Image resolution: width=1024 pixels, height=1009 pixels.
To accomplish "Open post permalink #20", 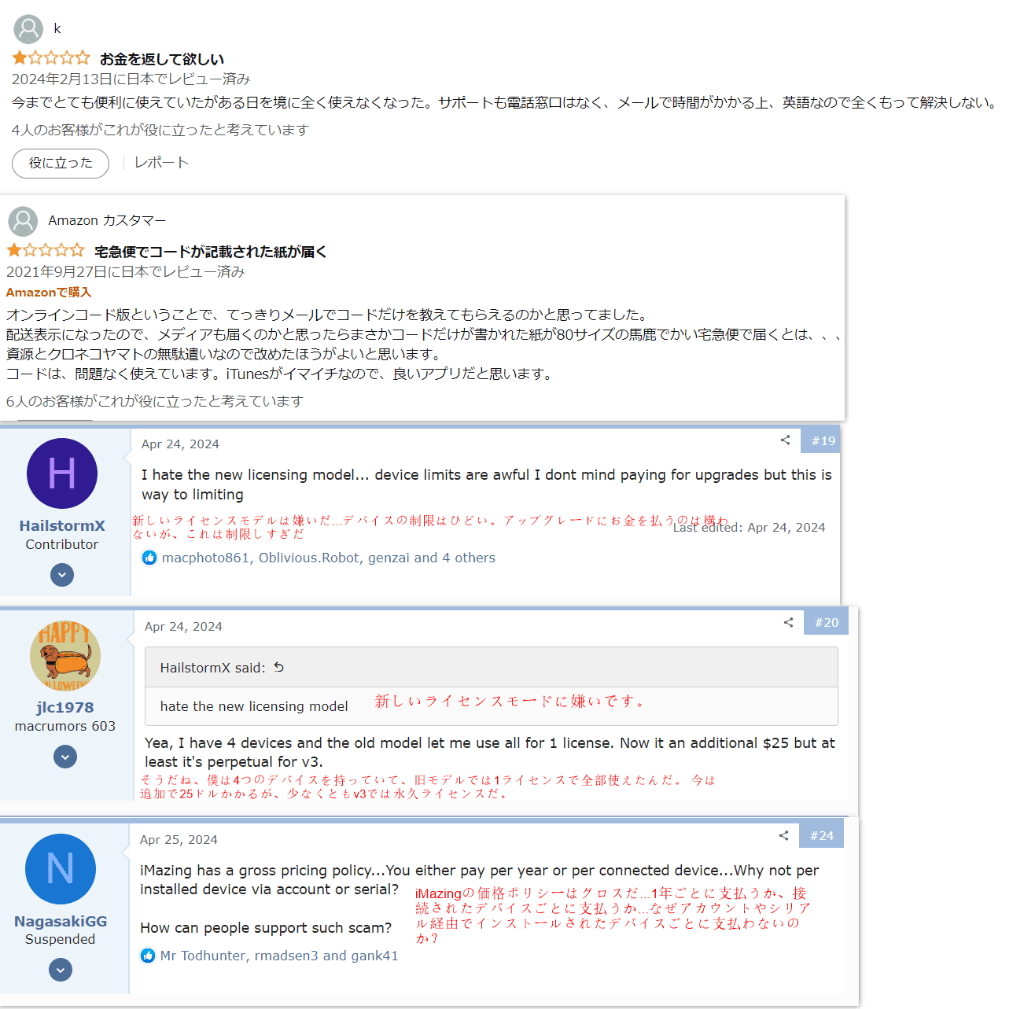I will (826, 623).
